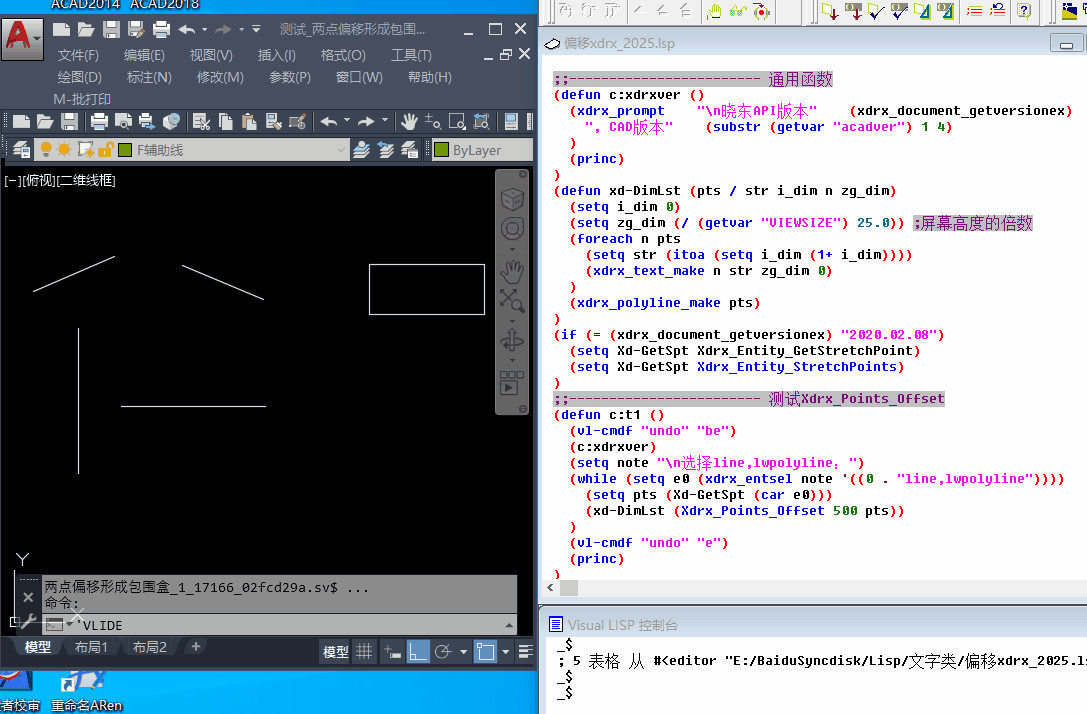Open the undo history dropdown arrow in standard toolbar
The height and width of the screenshot is (714, 1087).
347,121
